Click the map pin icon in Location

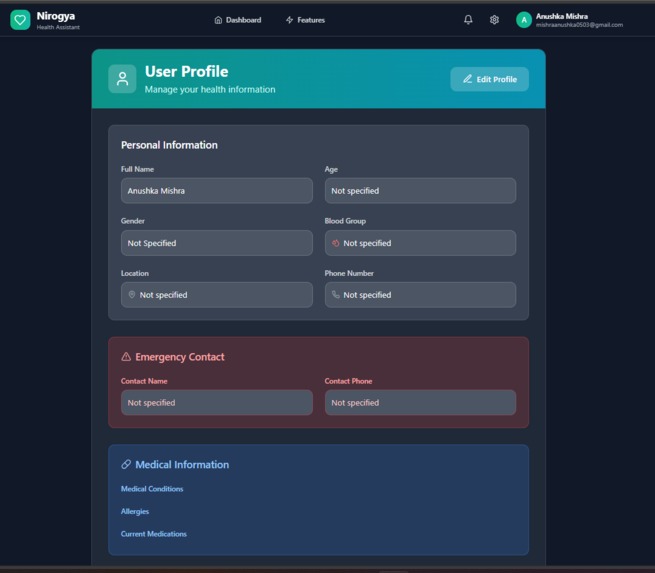pyautogui.click(x=132, y=294)
